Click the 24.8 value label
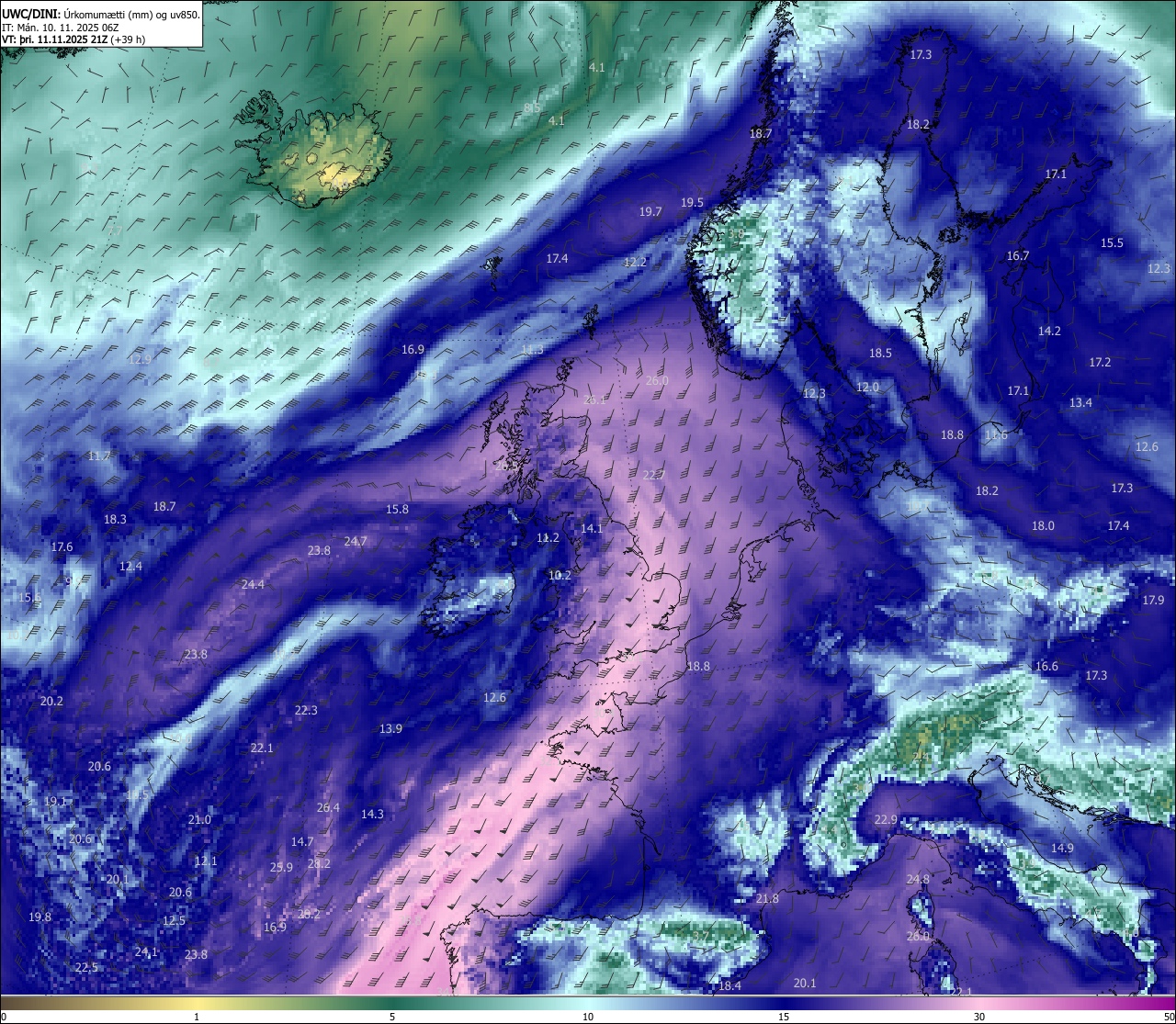 918,879
